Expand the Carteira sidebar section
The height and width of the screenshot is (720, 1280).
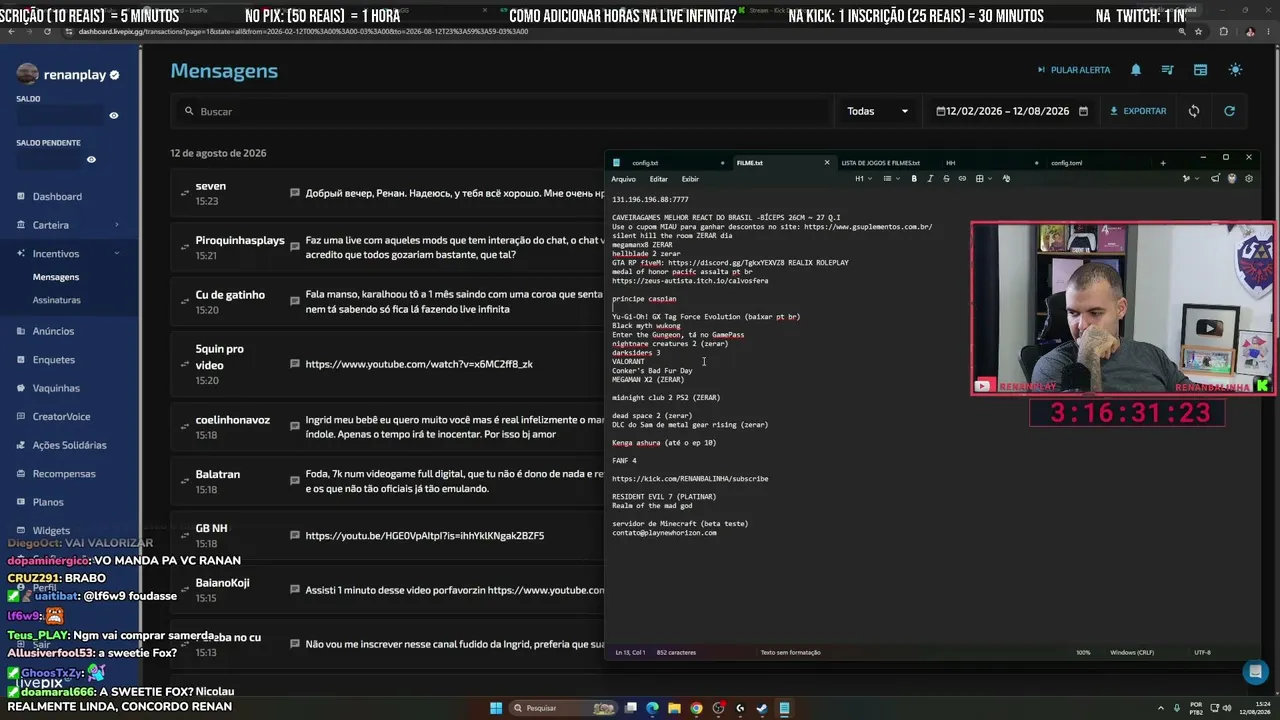tap(66, 225)
